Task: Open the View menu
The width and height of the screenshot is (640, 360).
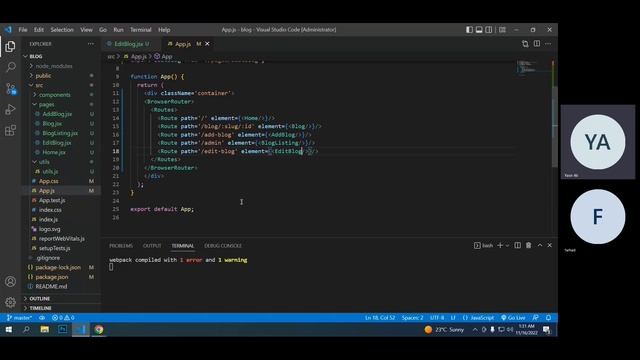Action: 86,30
